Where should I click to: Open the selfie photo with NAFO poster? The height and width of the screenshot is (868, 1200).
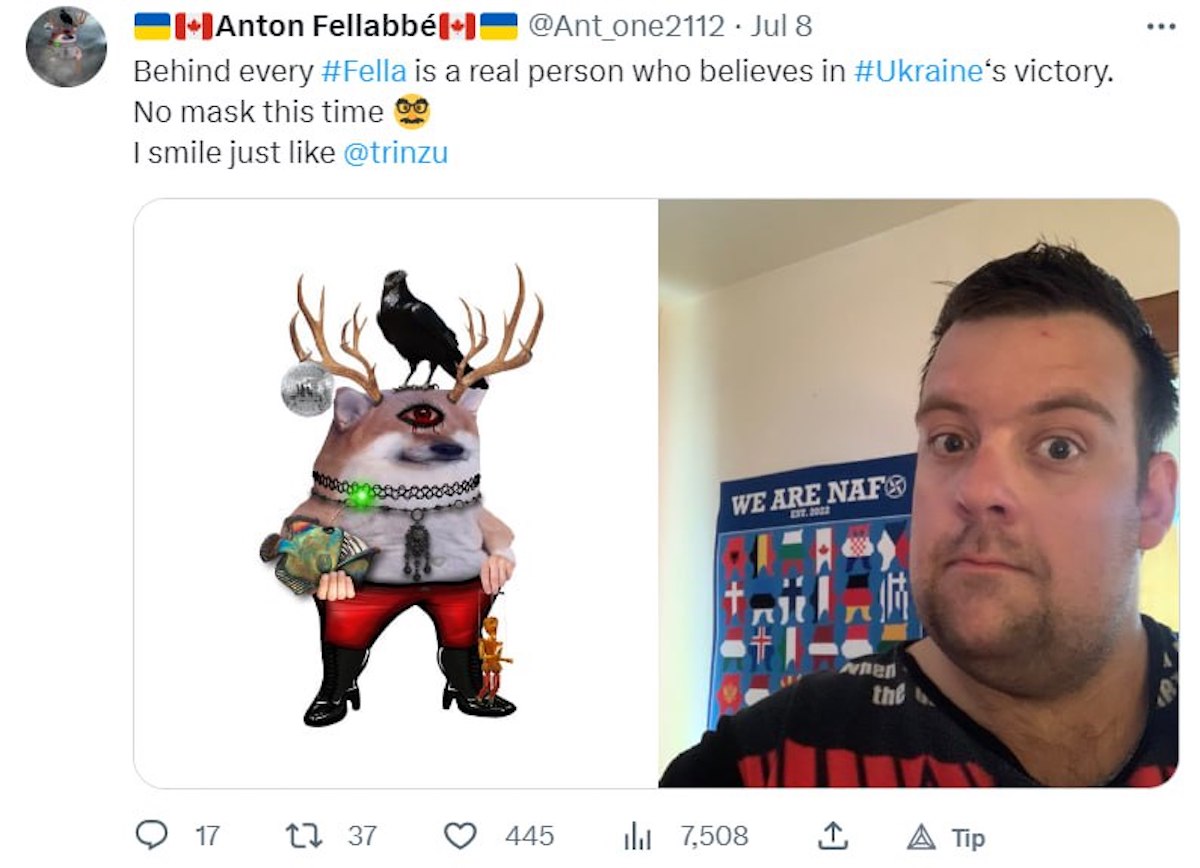coord(919,493)
